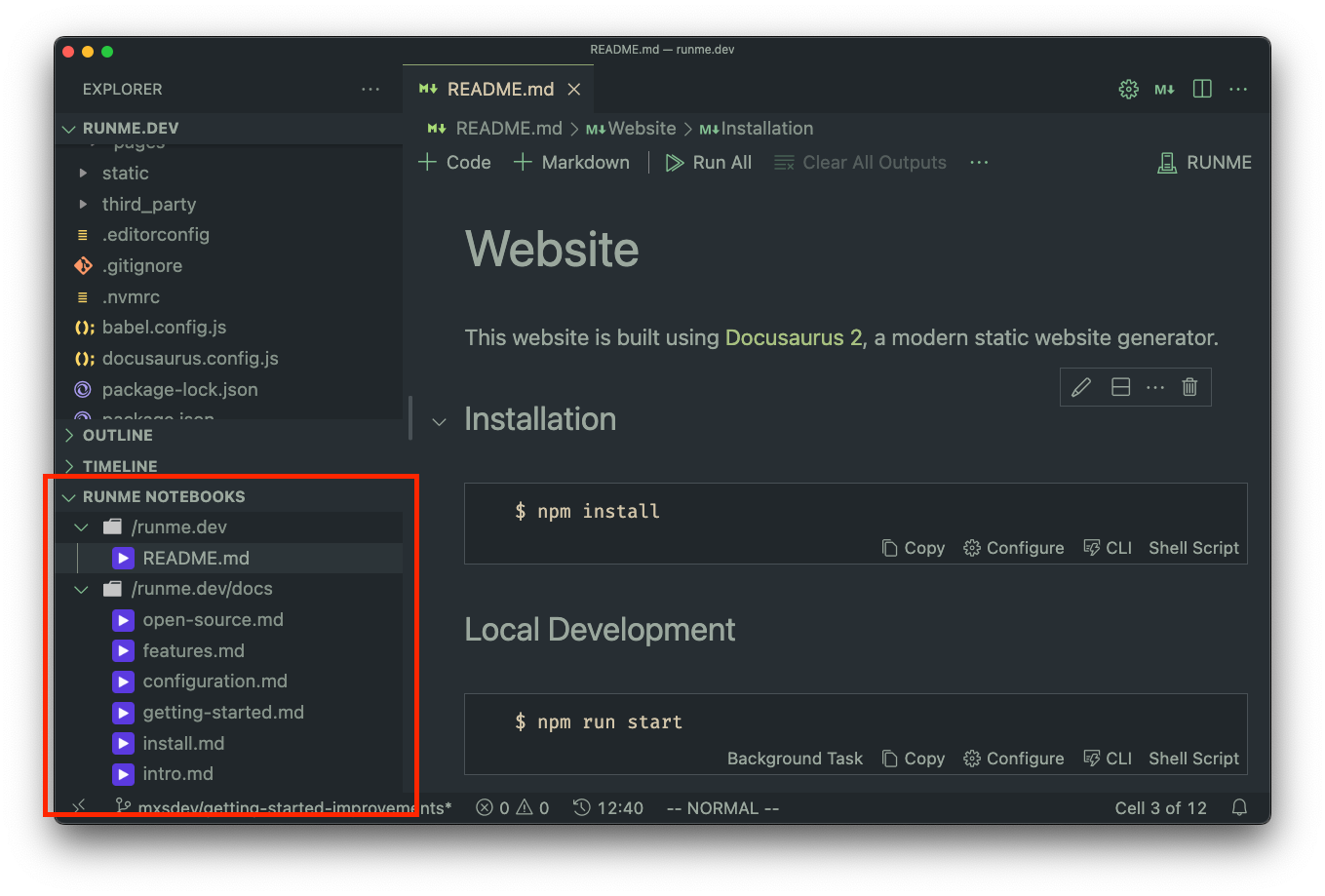Run All notebook cells
The height and width of the screenshot is (896, 1325).
pyautogui.click(x=709, y=162)
